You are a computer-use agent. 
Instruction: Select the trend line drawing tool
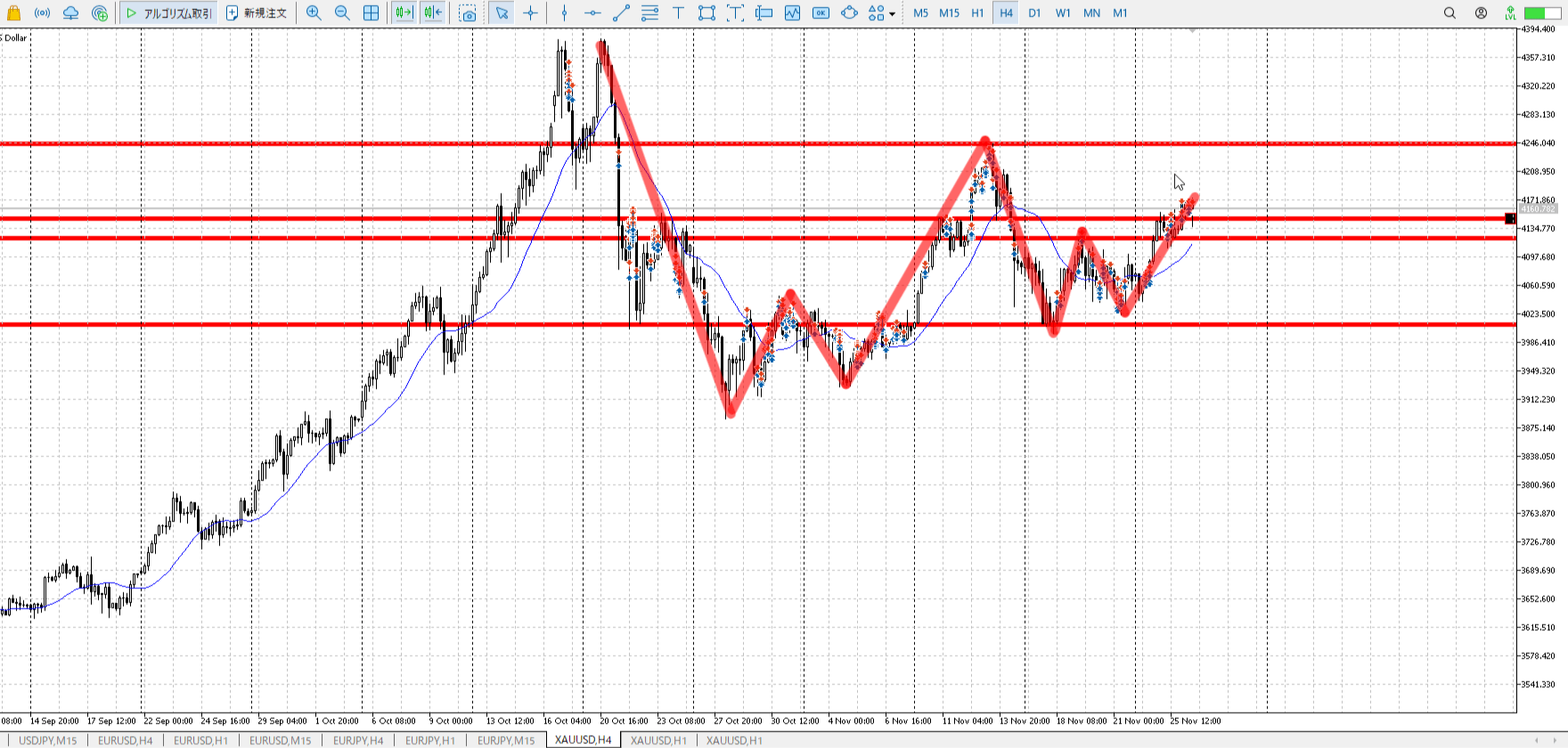[x=621, y=12]
